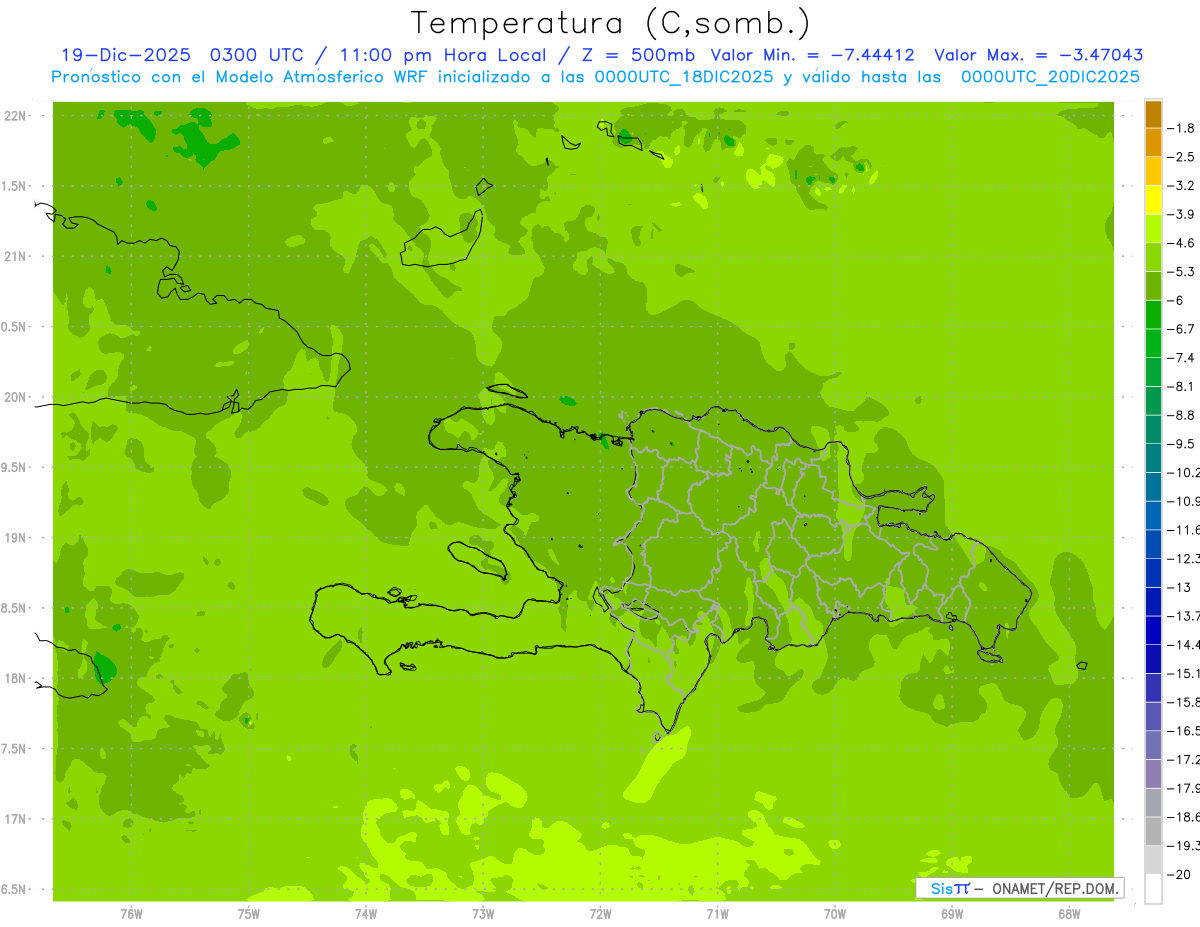The height and width of the screenshot is (927, 1200).
Task: Click the -6.7 colorbar value label
Action: (x=1181, y=329)
